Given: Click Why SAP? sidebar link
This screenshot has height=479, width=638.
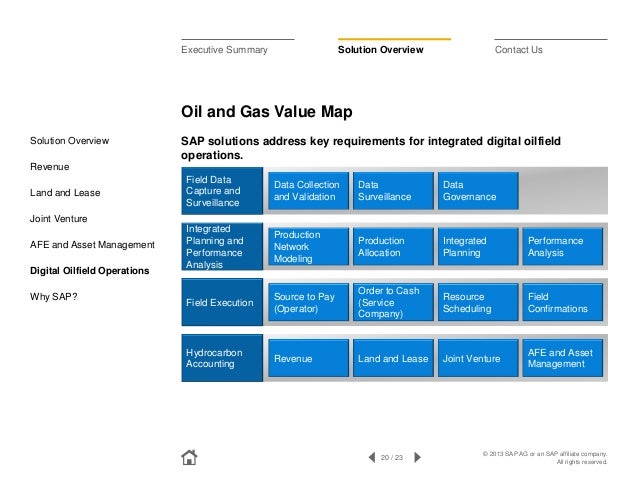Looking at the screenshot, I should tap(53, 297).
